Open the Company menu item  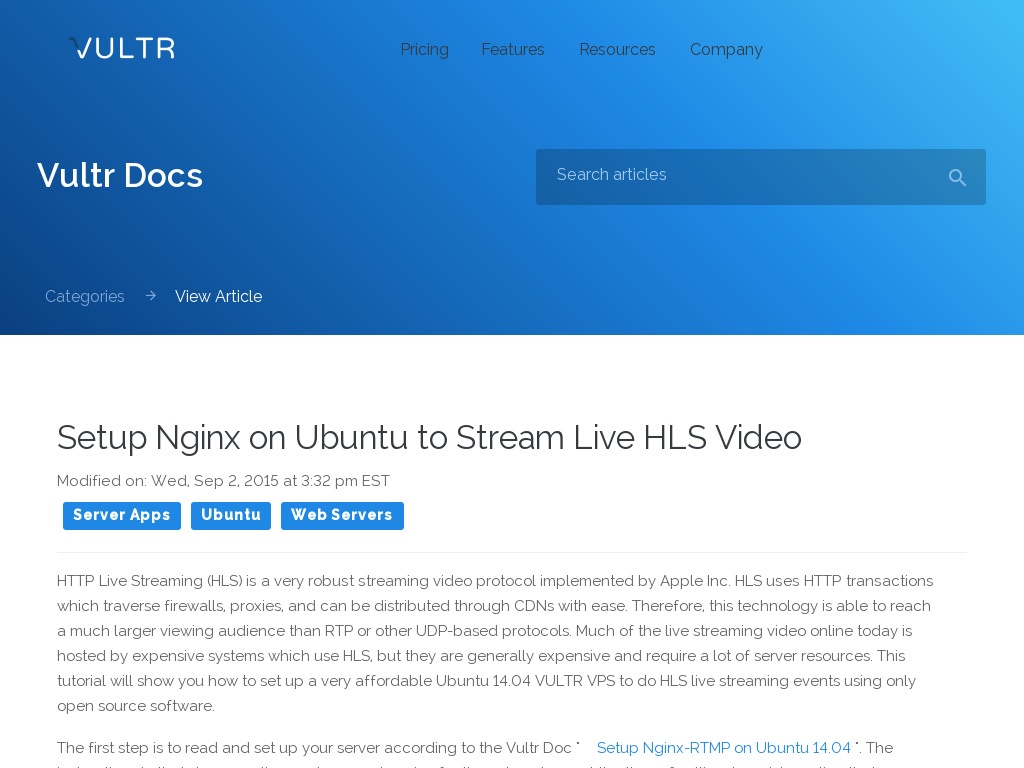coord(726,50)
